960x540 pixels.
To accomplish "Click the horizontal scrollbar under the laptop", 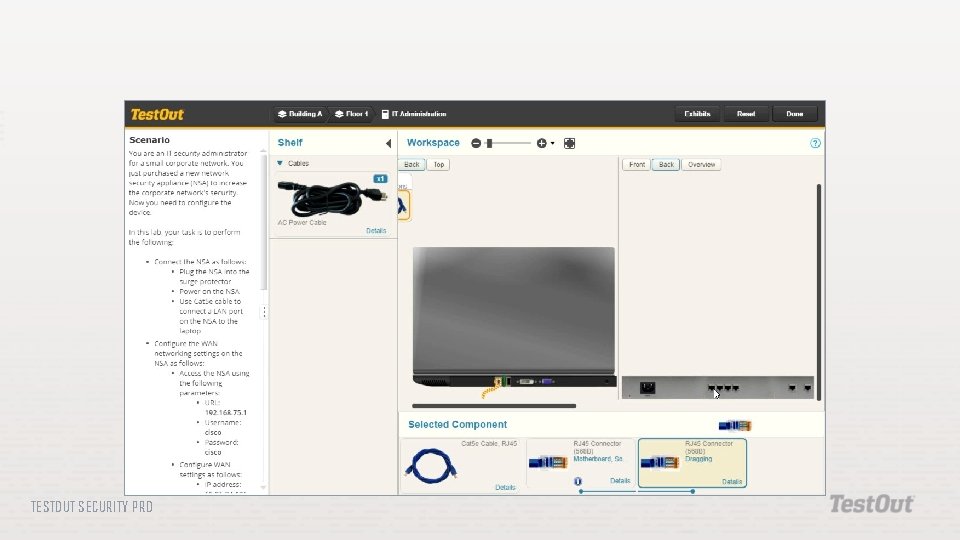I will coord(494,405).
